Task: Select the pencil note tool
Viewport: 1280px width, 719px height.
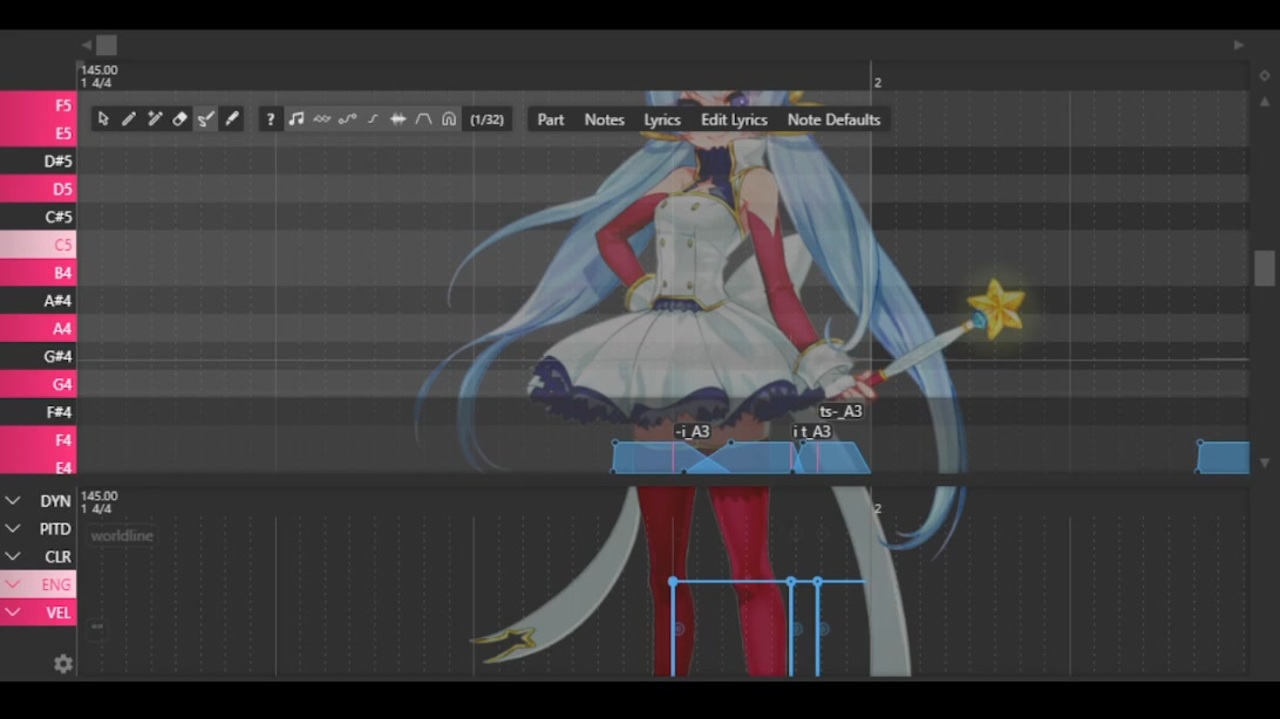Action: (x=129, y=119)
